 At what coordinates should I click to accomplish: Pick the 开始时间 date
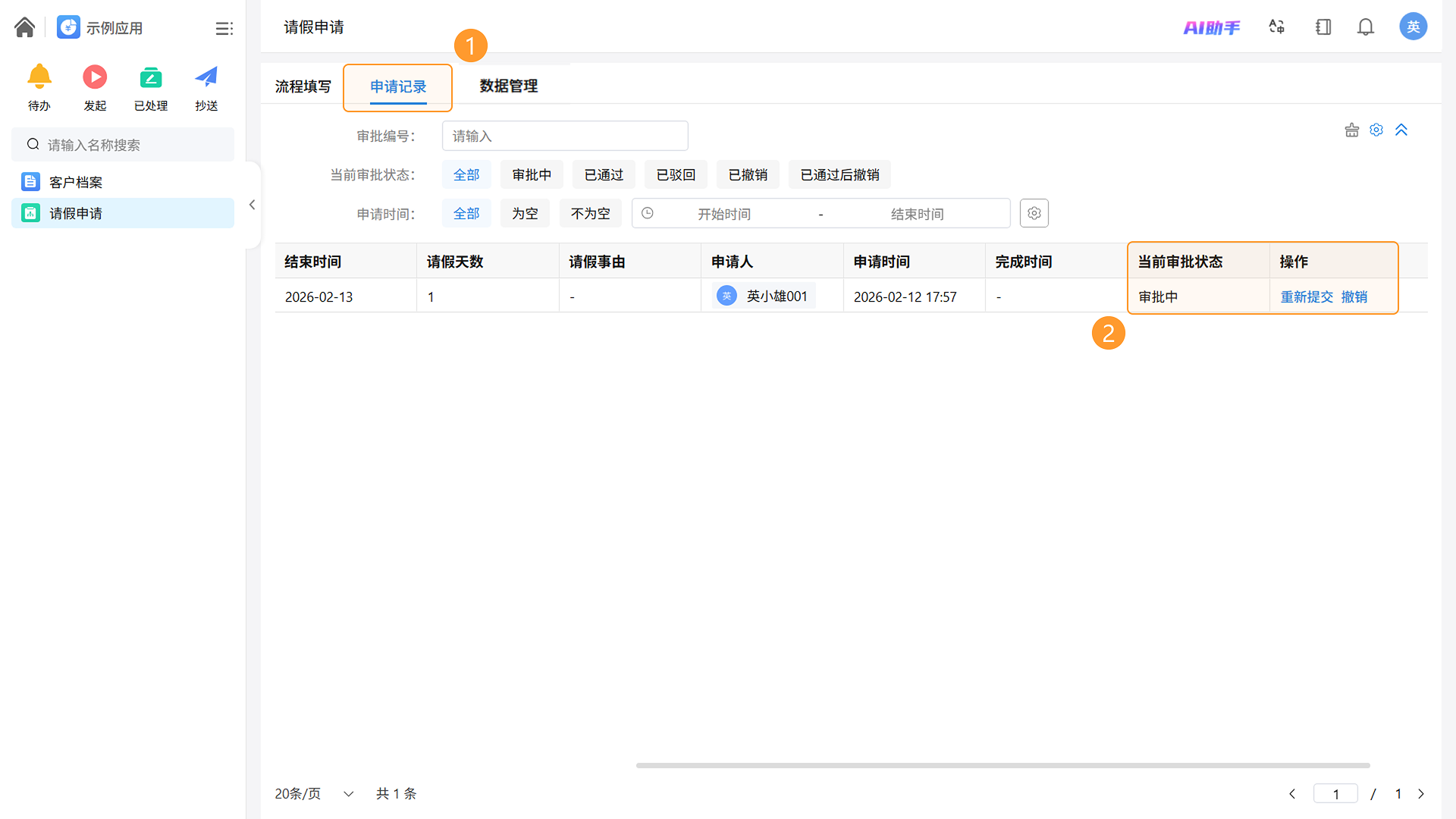coord(724,215)
